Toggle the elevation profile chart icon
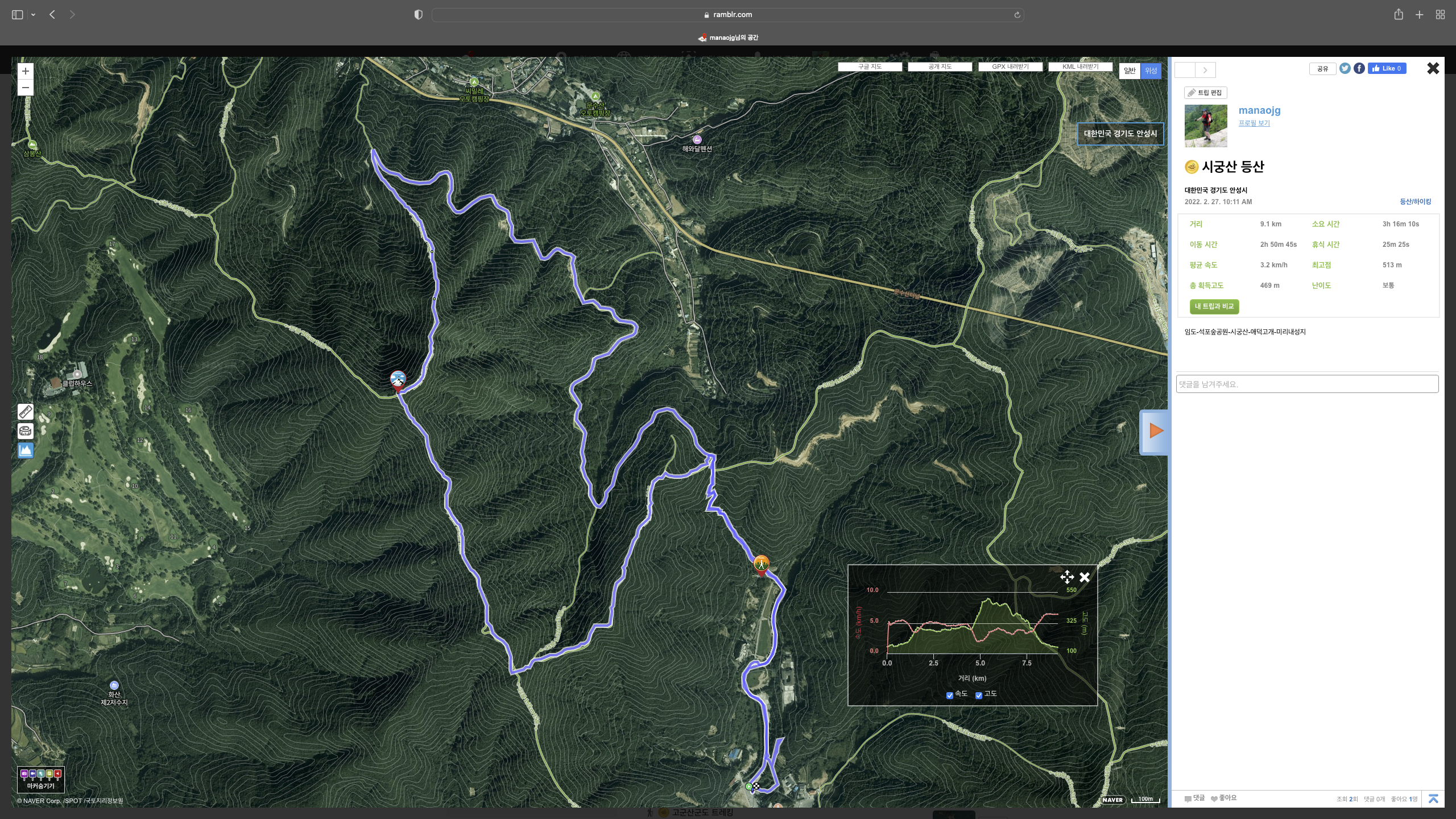 click(26, 450)
